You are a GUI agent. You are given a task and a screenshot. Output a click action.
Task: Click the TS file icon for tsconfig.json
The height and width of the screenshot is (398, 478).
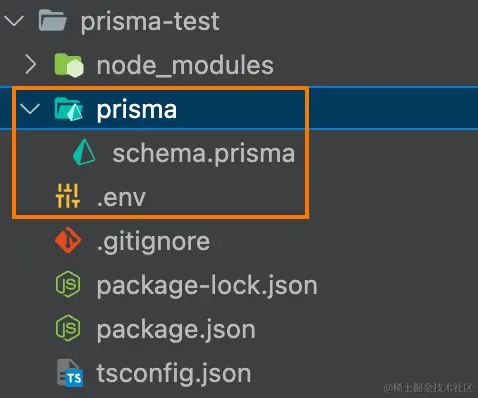tap(70, 373)
